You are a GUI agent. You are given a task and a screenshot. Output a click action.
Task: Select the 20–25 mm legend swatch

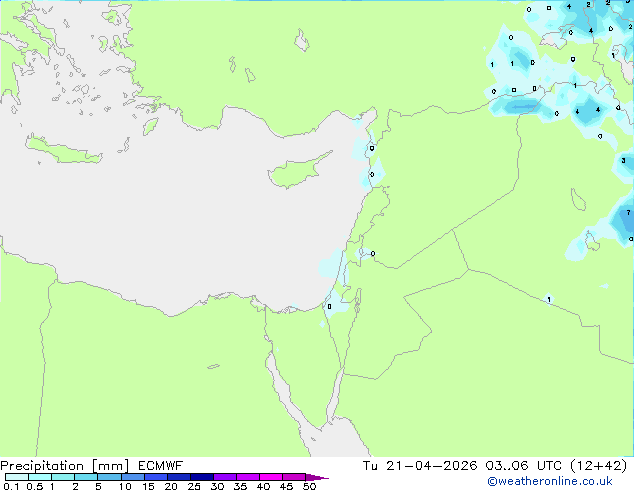[178, 477]
